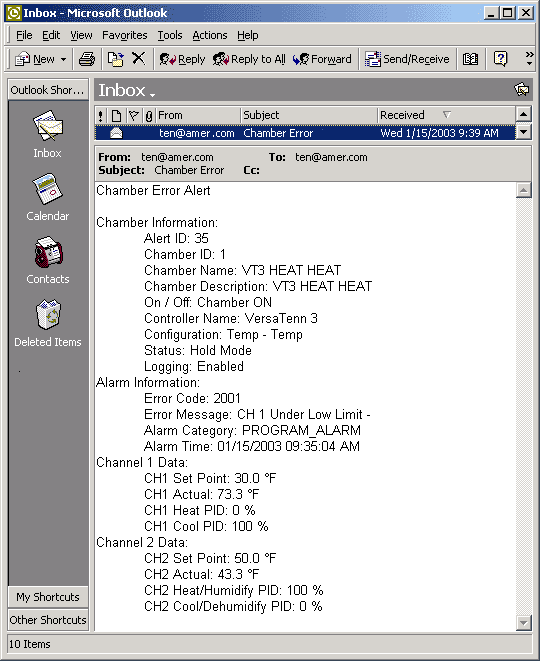Click the Help question mark icon

point(500,59)
